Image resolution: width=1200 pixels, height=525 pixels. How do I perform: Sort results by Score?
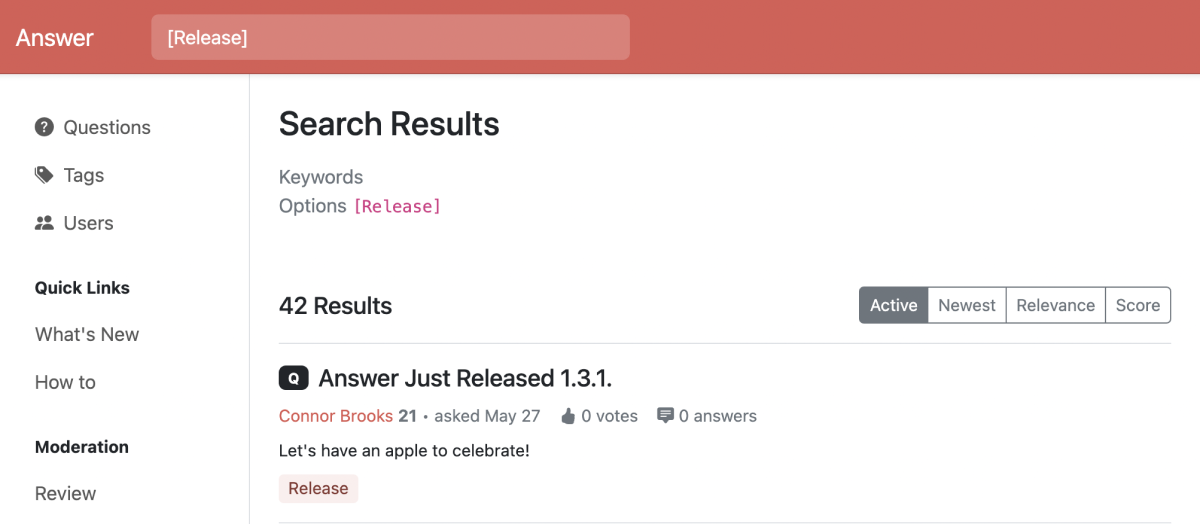[x=1137, y=306]
